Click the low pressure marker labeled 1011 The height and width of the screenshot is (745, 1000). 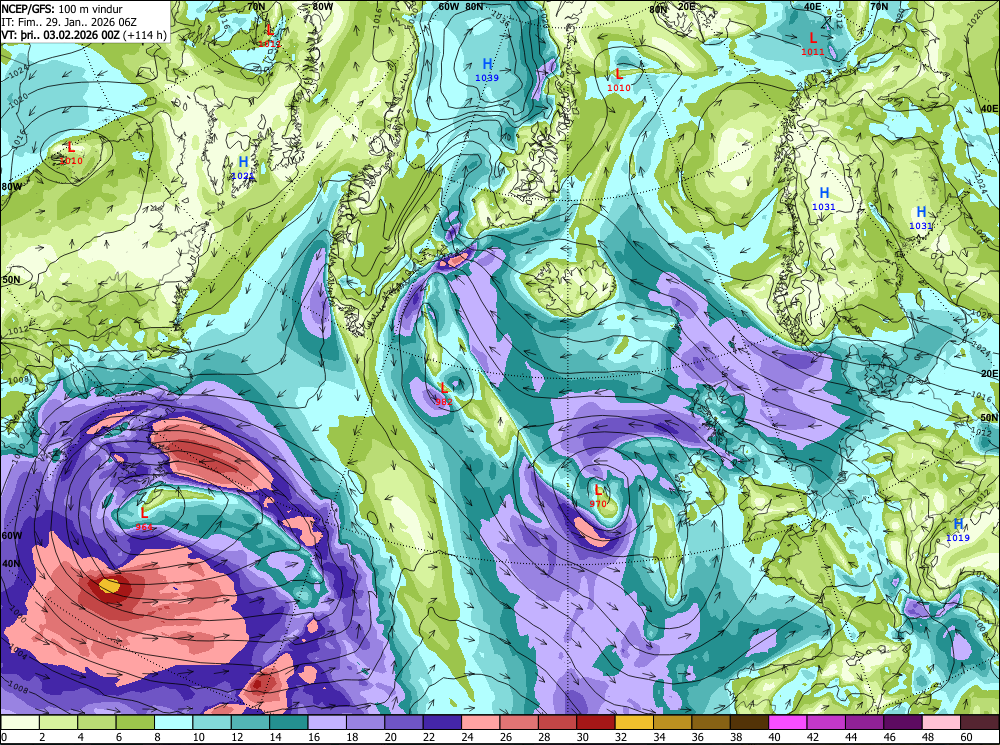coord(813,43)
